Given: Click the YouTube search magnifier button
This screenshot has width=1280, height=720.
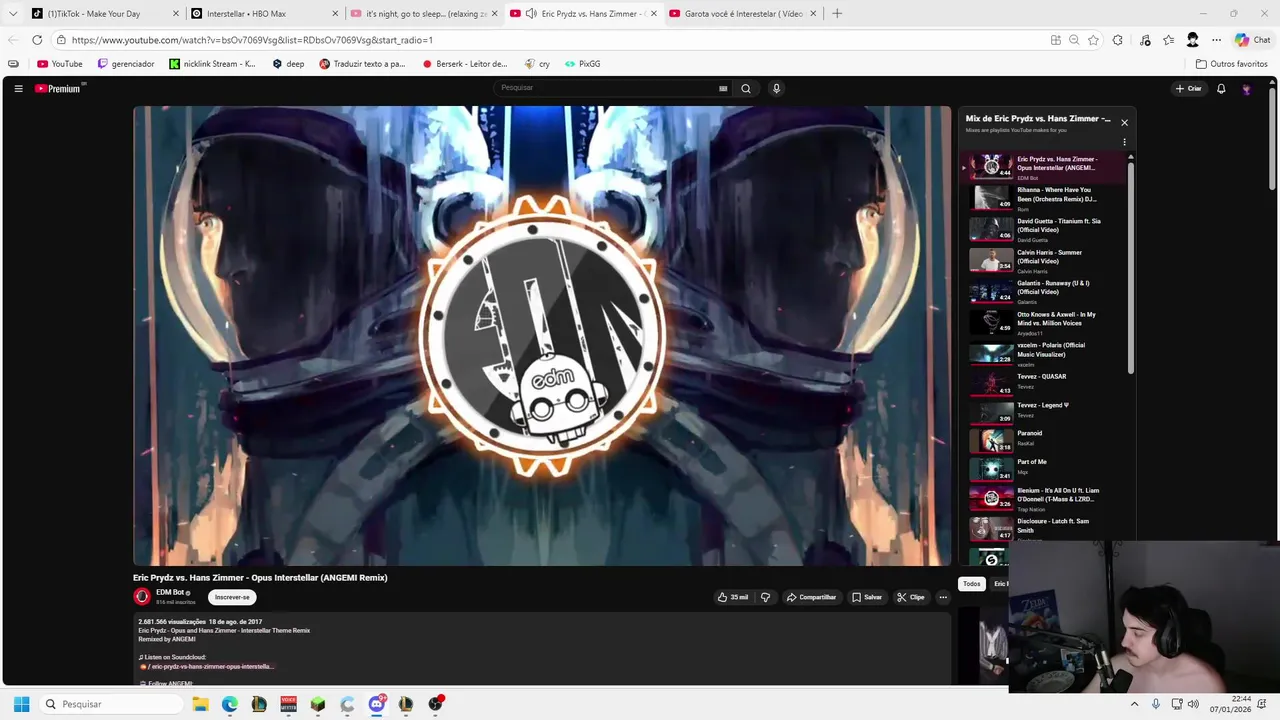Looking at the screenshot, I should tap(745, 88).
